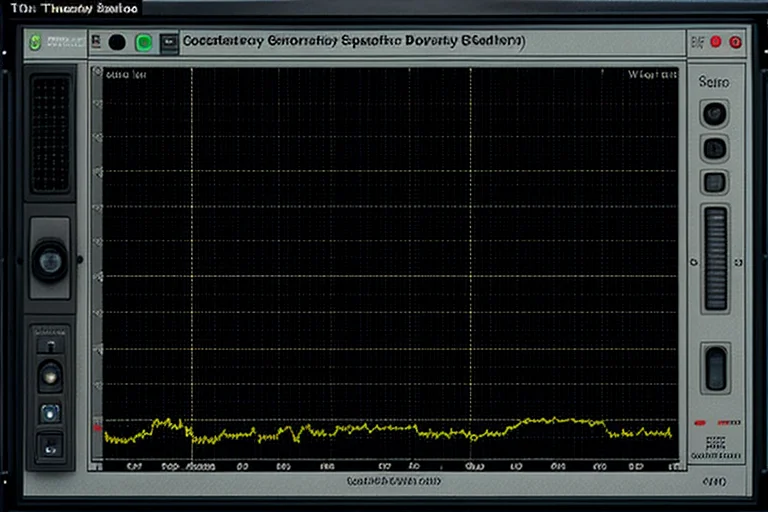Click the left red circle at top right

pyautogui.click(x=716, y=42)
